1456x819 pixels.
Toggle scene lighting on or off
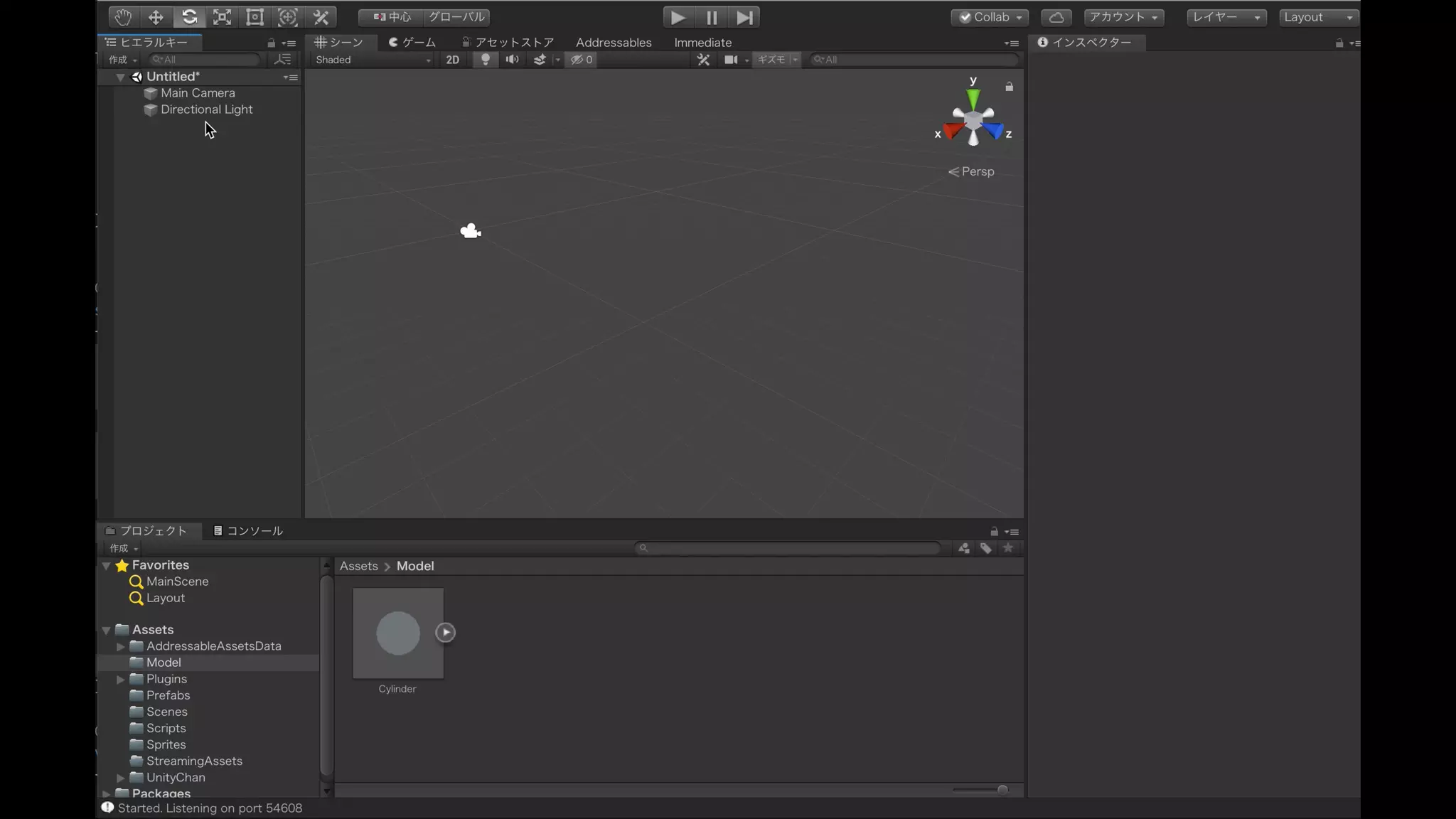tap(486, 60)
